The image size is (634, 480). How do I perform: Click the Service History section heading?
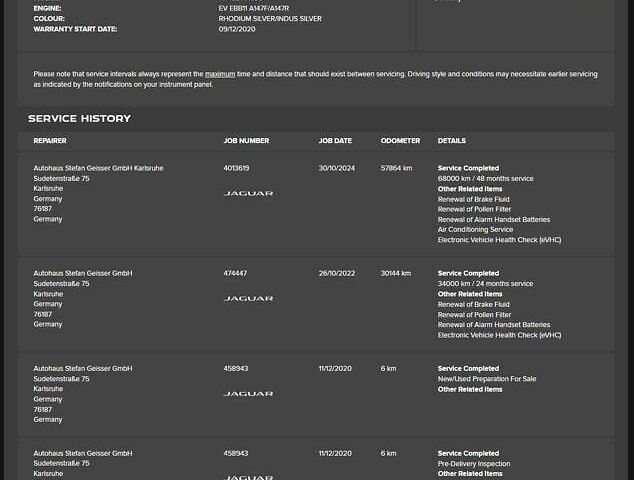(x=79, y=118)
